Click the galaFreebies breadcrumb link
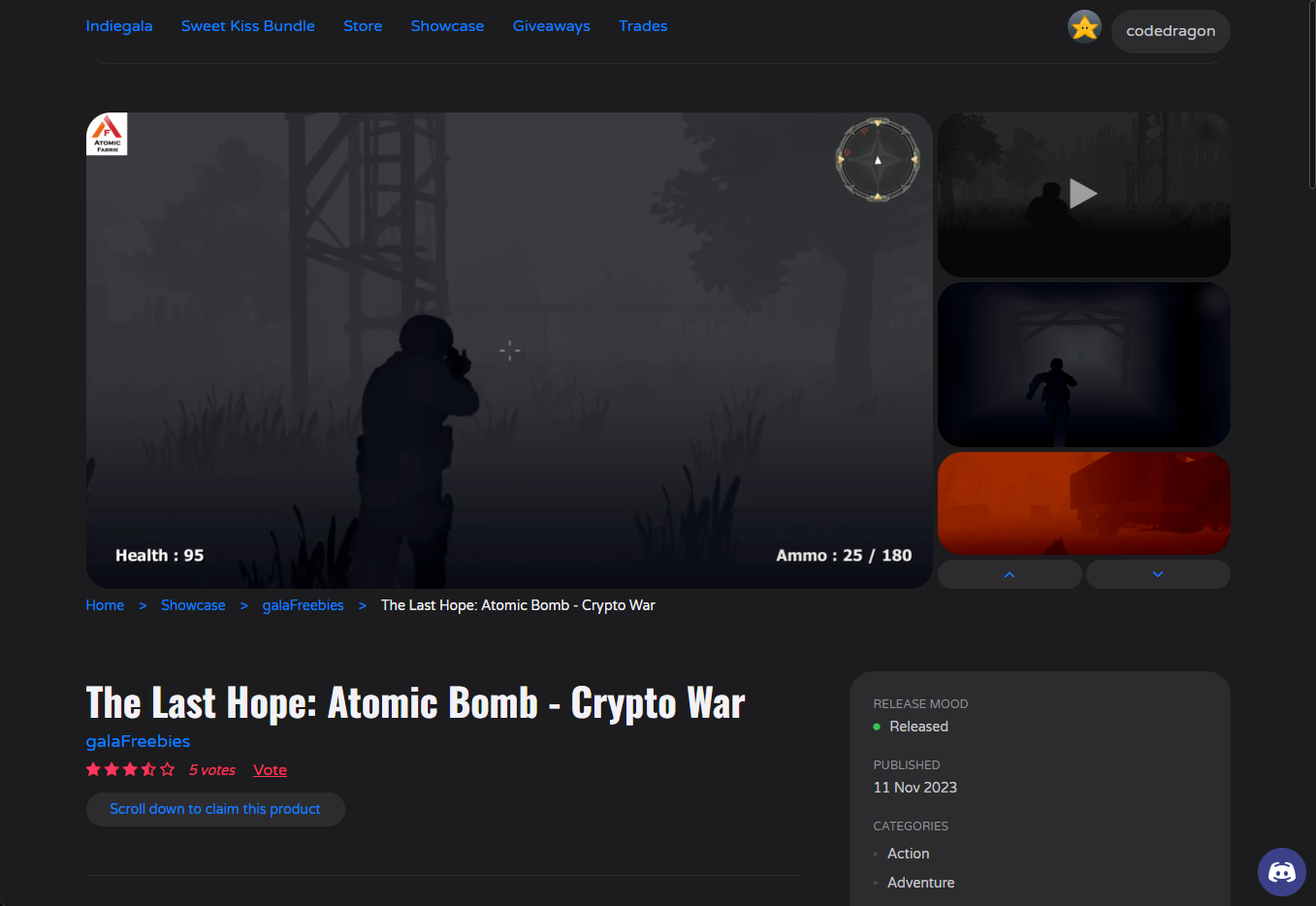Viewport: 1316px width, 906px height. 303,605
